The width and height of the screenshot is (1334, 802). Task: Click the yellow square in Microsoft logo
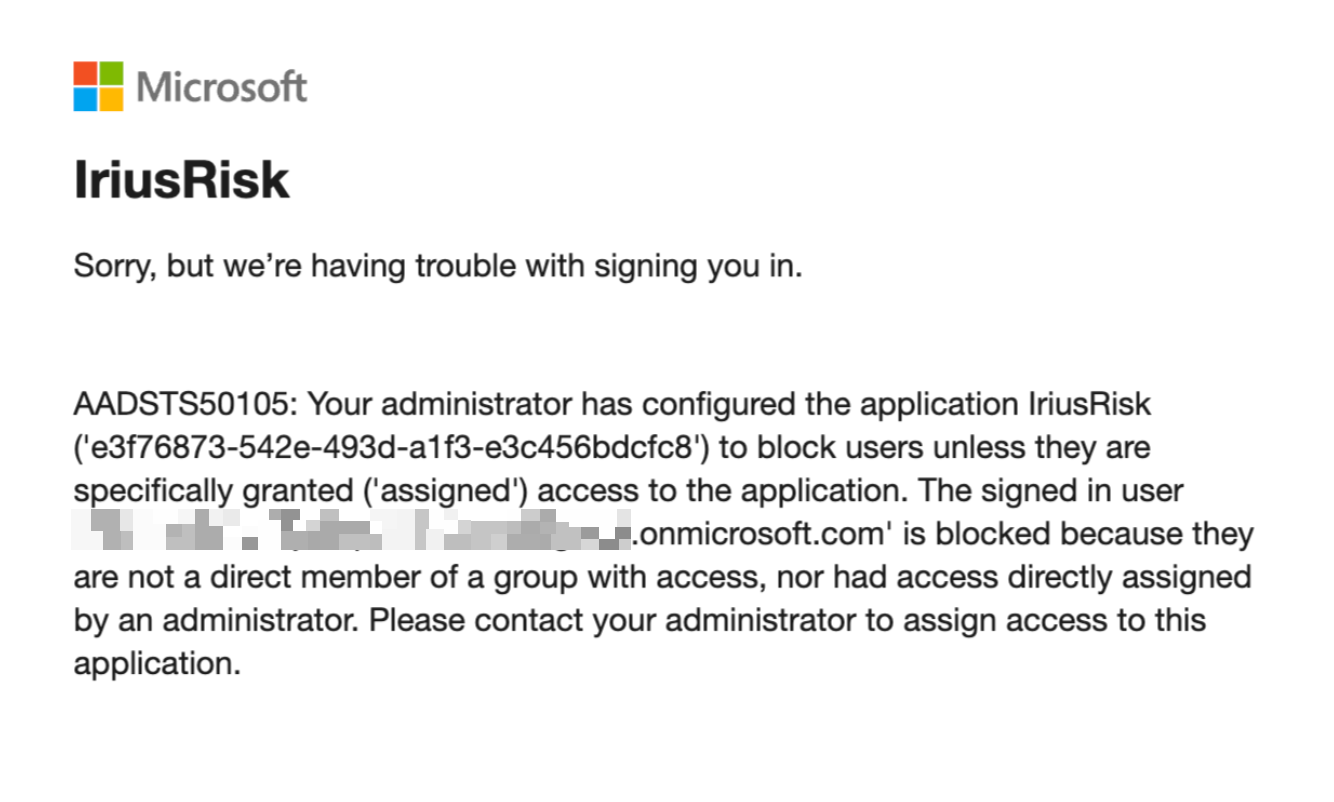pos(111,99)
